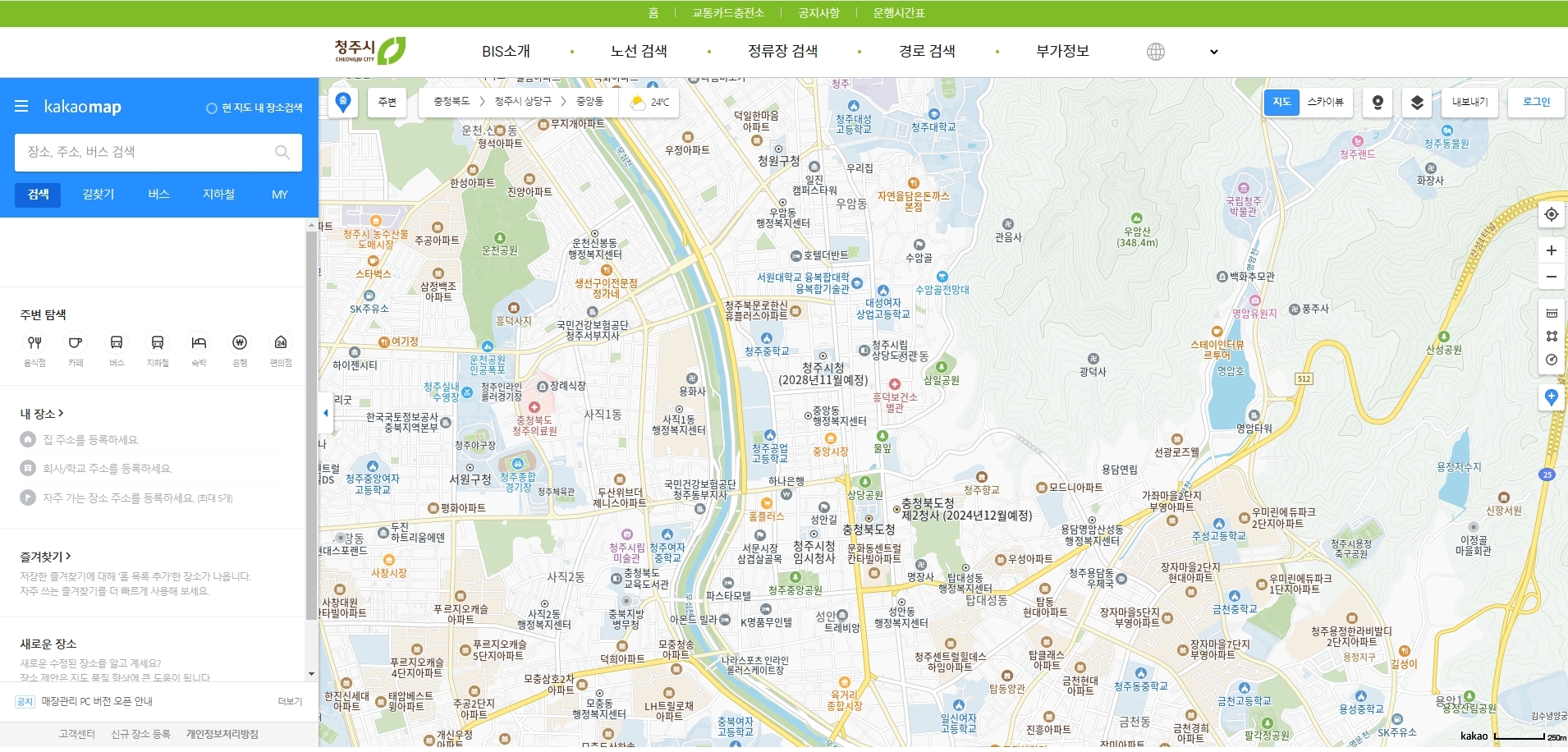Open the 주변 nearby dropdown
1568x752 pixels.
coord(387,102)
